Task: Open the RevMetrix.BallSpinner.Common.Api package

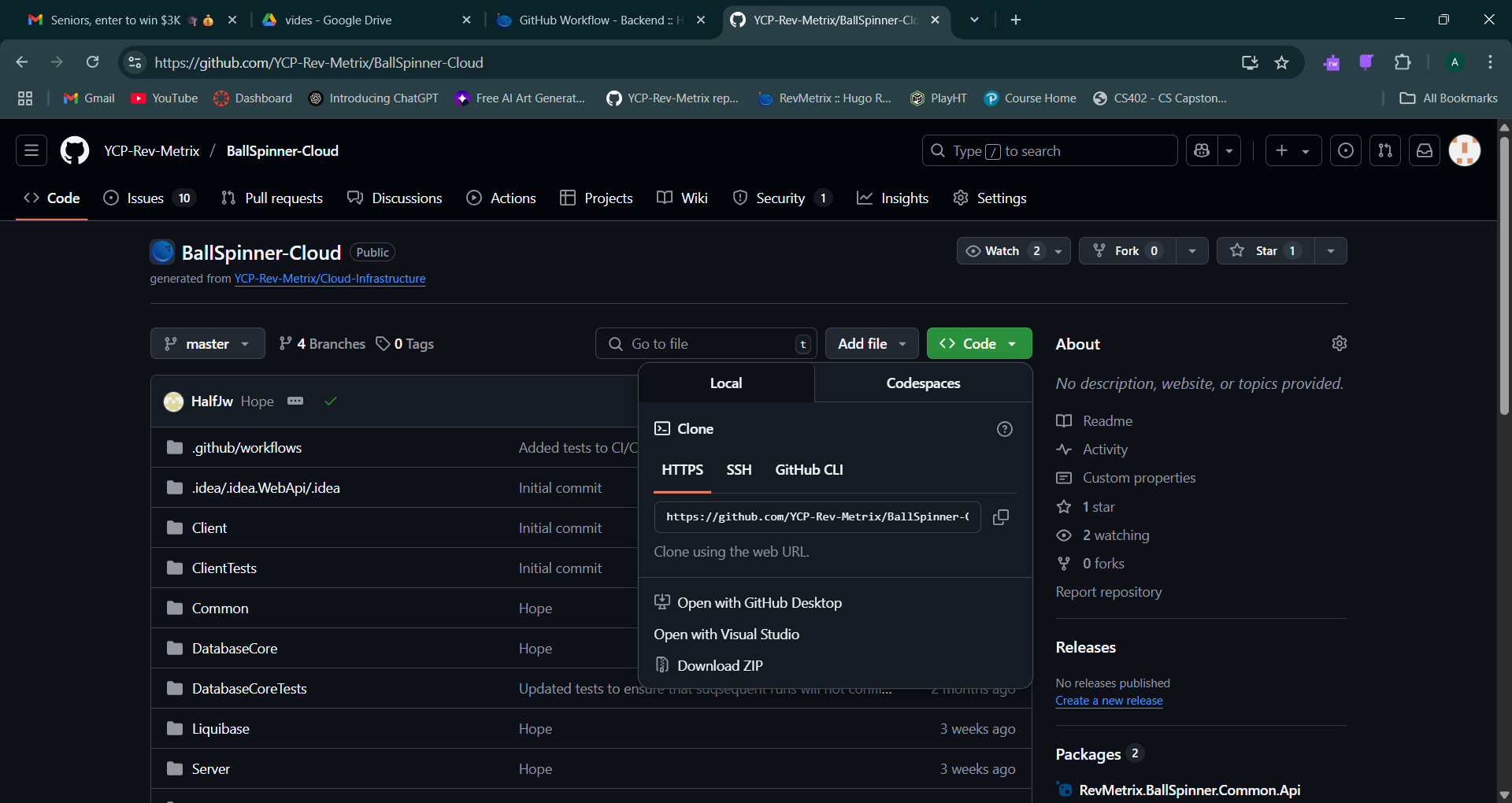Action: tap(1189, 790)
